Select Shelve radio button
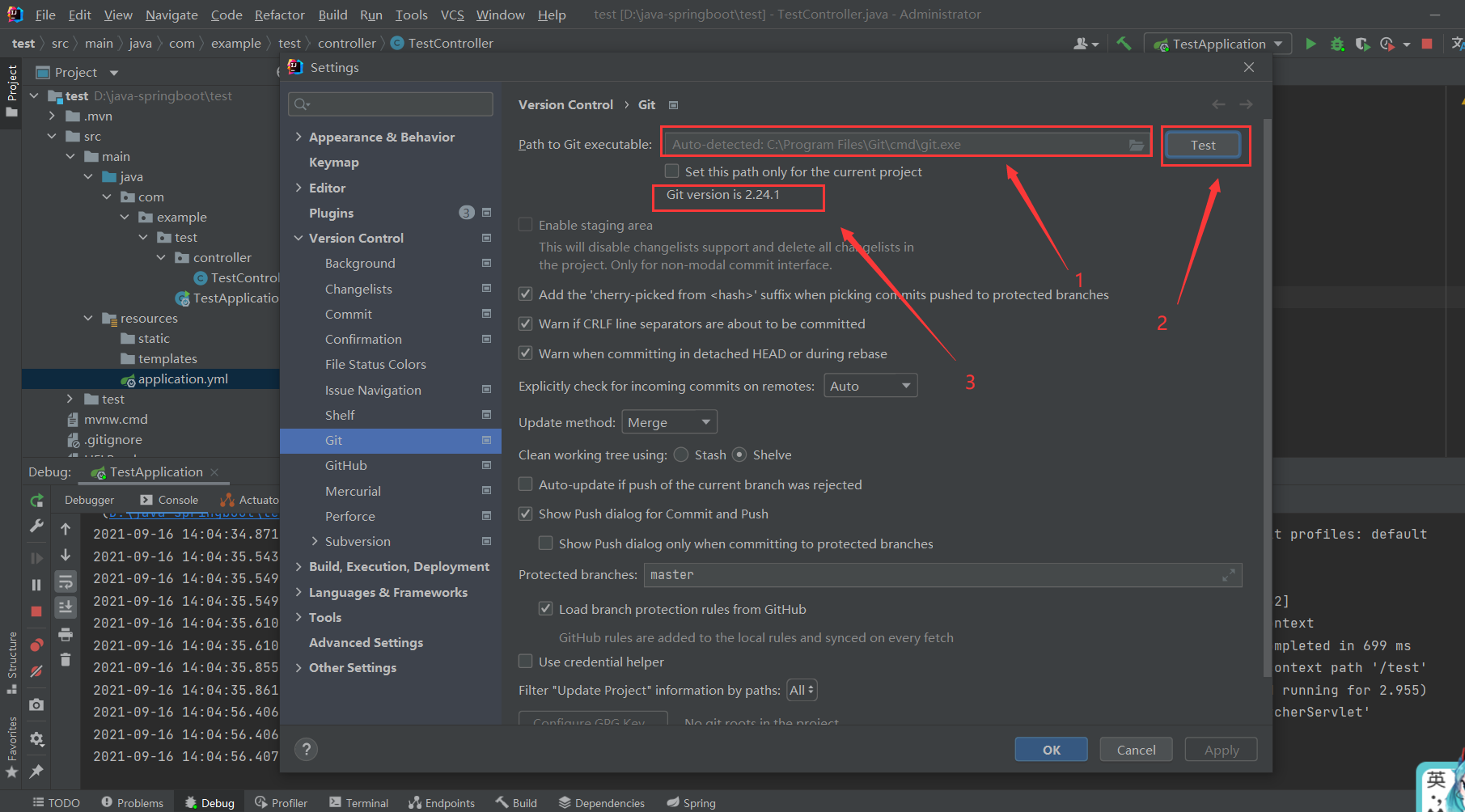The height and width of the screenshot is (812, 1465). 739,455
